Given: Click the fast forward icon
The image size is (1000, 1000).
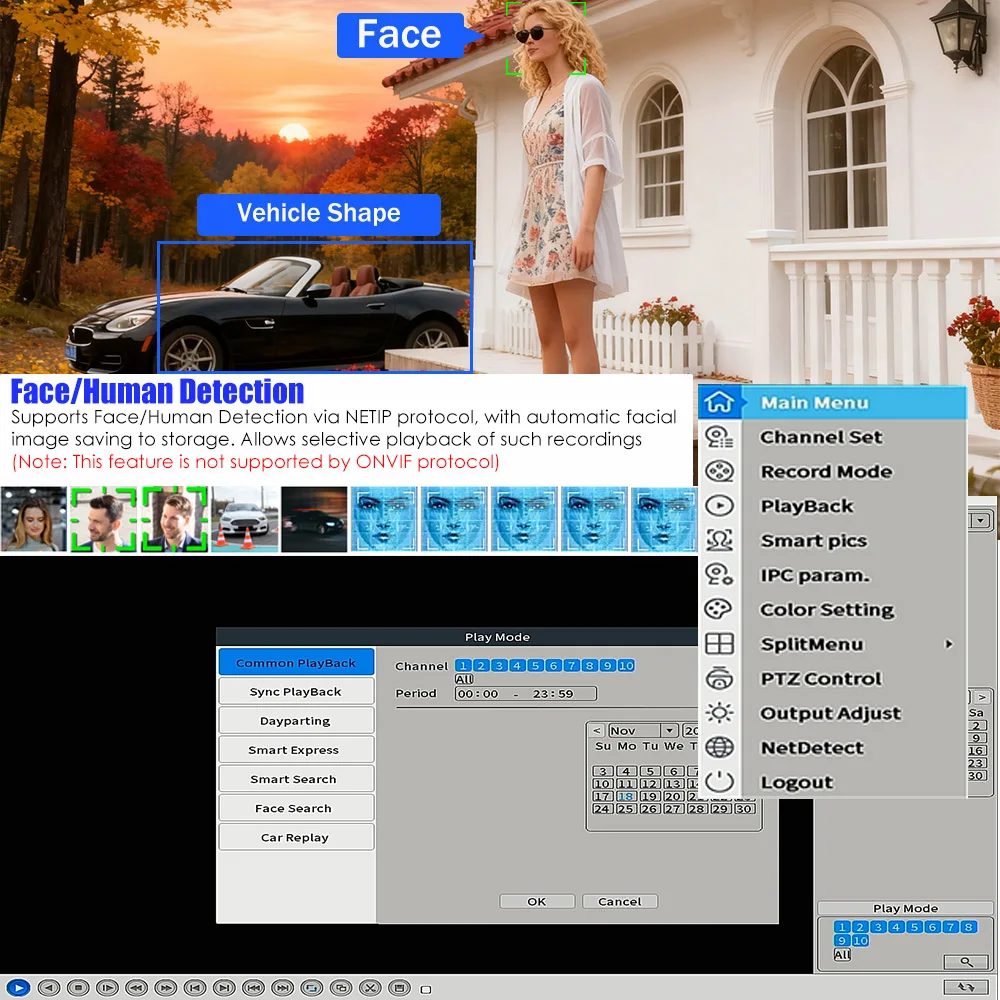Looking at the screenshot, I should click(165, 988).
